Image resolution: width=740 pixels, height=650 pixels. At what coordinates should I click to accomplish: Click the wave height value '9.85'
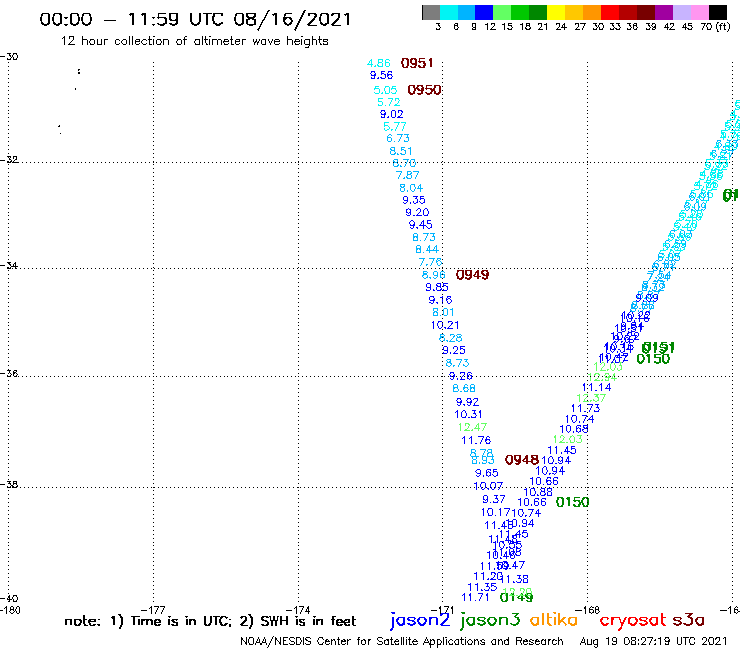point(437,287)
